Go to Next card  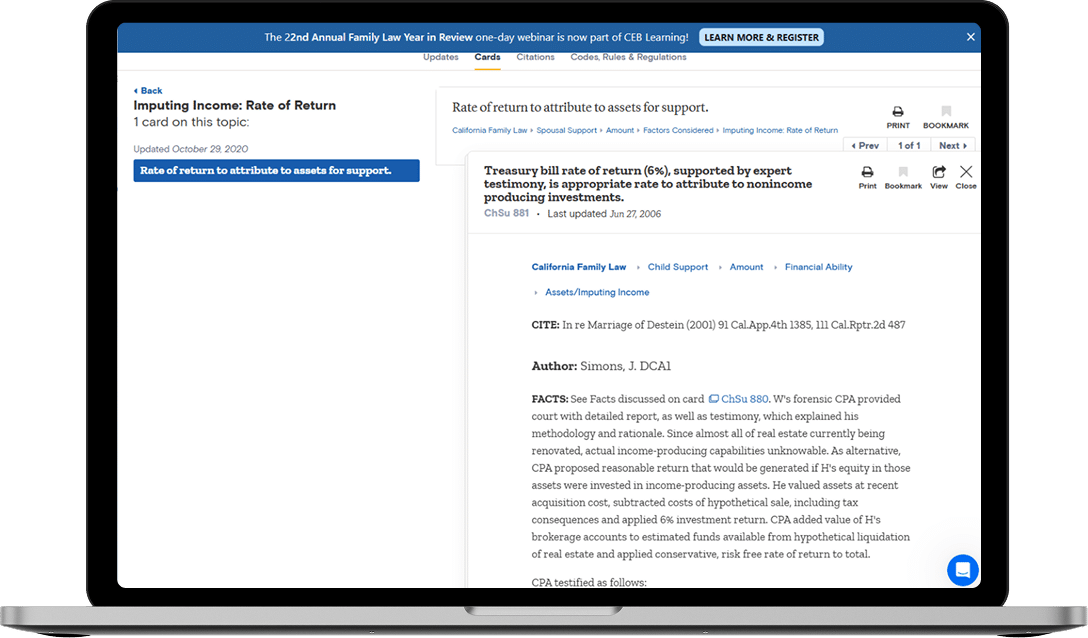(953, 146)
